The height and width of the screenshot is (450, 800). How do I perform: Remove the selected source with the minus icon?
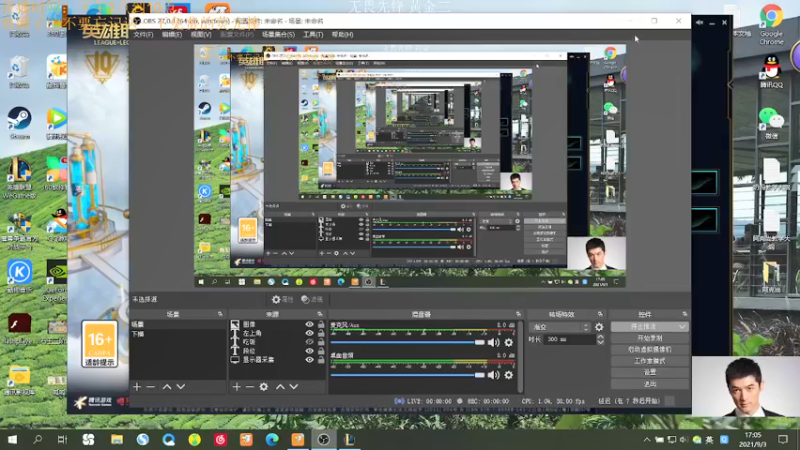pos(249,387)
